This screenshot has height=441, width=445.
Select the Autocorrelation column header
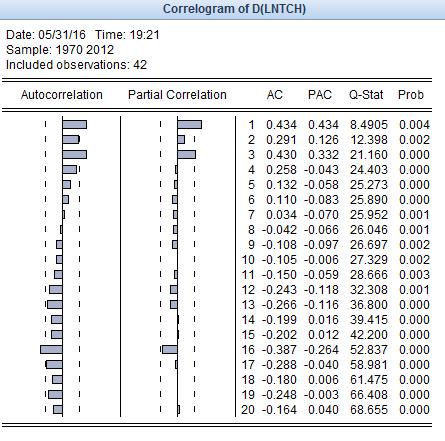[x=62, y=95]
